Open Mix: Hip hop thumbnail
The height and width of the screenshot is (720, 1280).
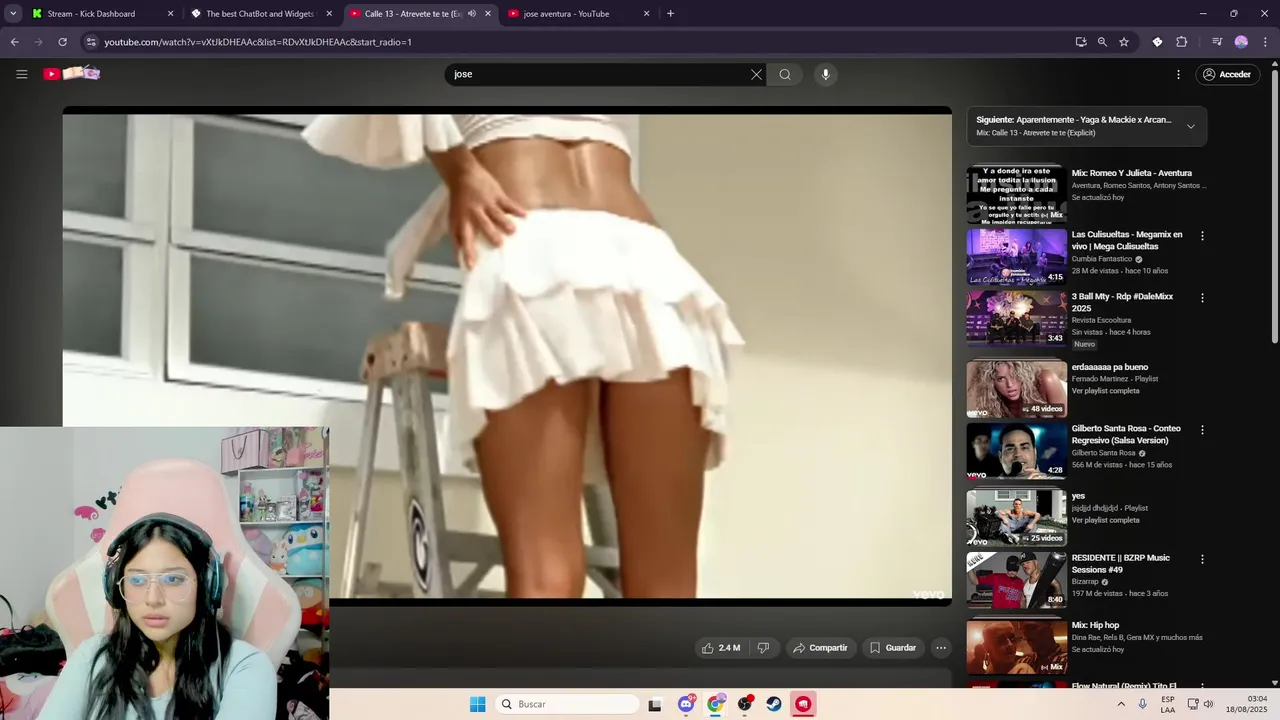point(1016,647)
